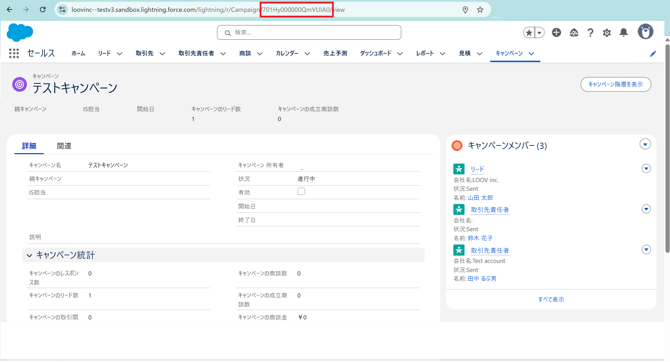Click the green member icon above 鈴木 花子
Viewport: 670px width, 362px height.
(x=458, y=209)
